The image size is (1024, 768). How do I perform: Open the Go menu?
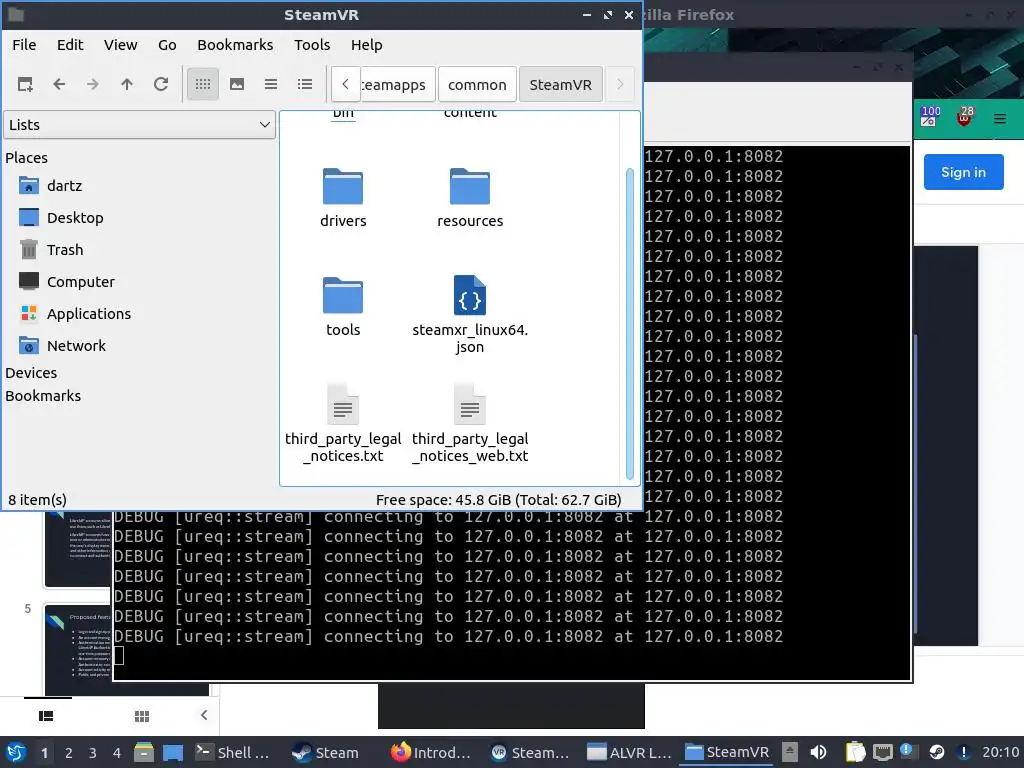167,45
